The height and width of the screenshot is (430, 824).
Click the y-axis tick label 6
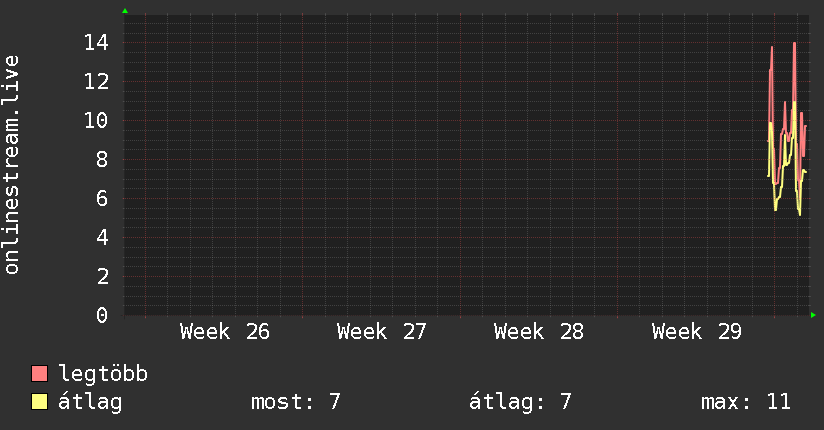click(x=102, y=198)
